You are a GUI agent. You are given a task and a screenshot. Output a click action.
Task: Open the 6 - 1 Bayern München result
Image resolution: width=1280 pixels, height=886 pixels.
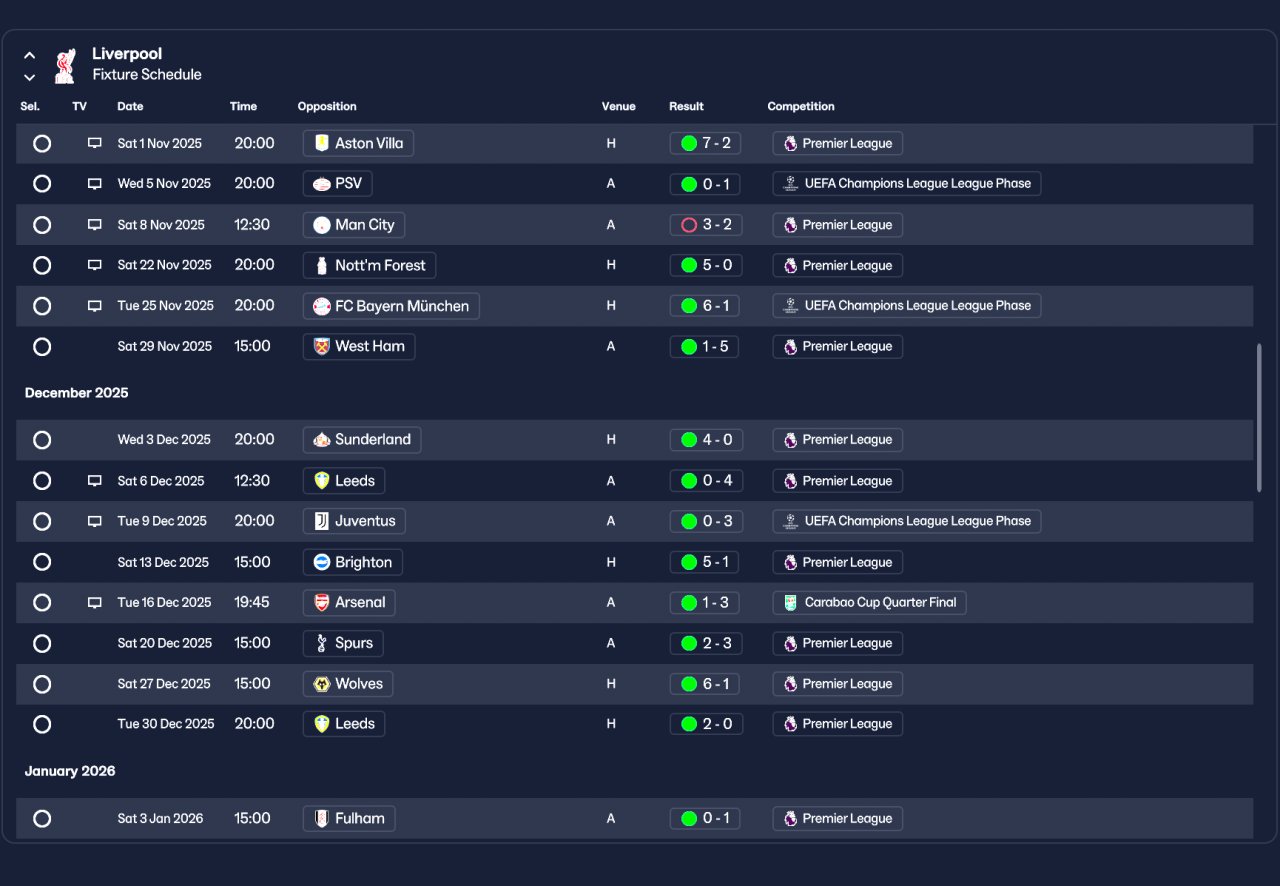tap(704, 306)
